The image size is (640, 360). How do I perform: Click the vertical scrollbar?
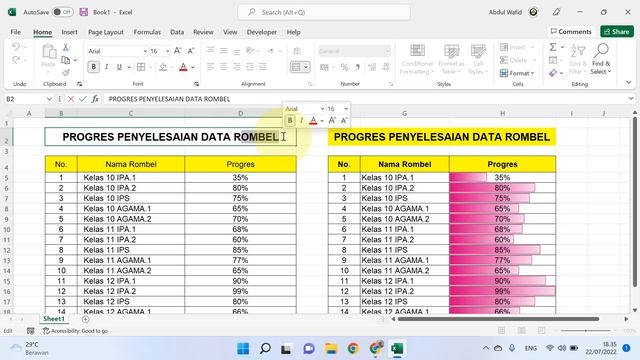[635, 201]
